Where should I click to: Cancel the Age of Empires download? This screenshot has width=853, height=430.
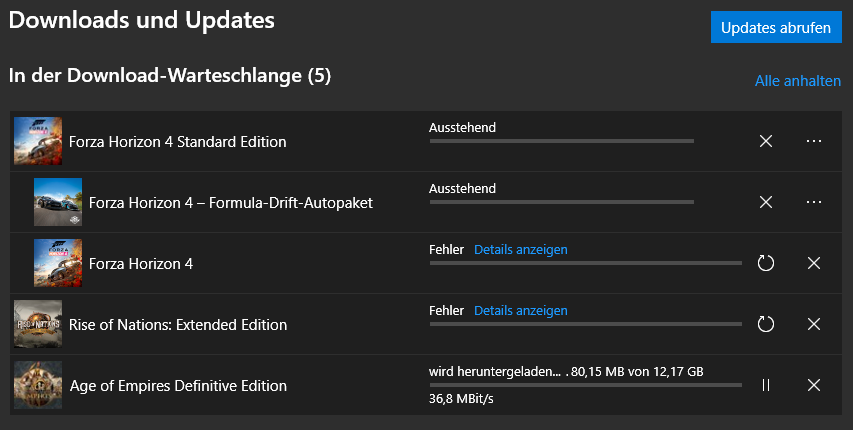pos(813,385)
